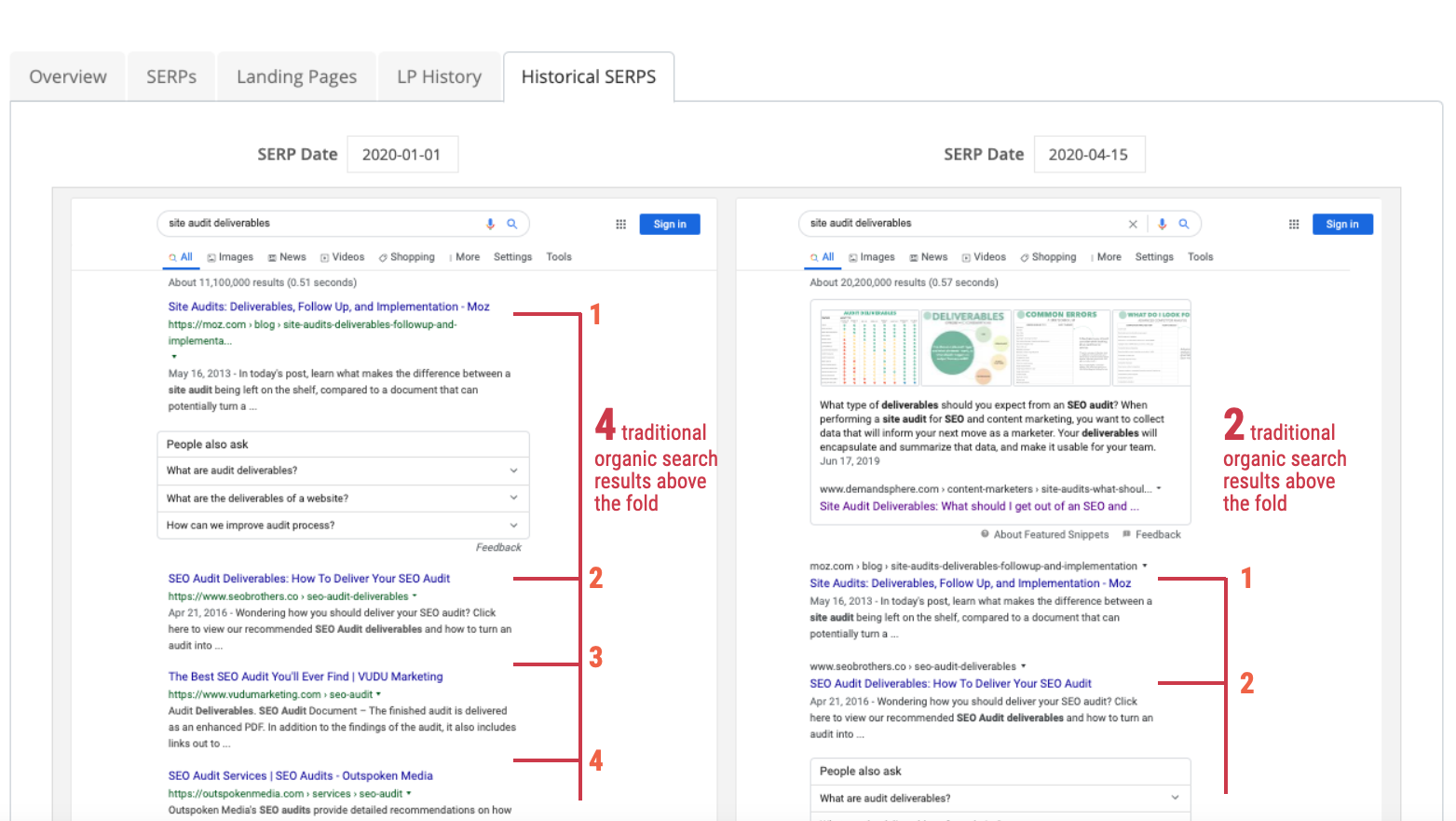Screen dimensions: 1456x821
Task: Open About Featured Snippets link
Action: pos(1050,535)
